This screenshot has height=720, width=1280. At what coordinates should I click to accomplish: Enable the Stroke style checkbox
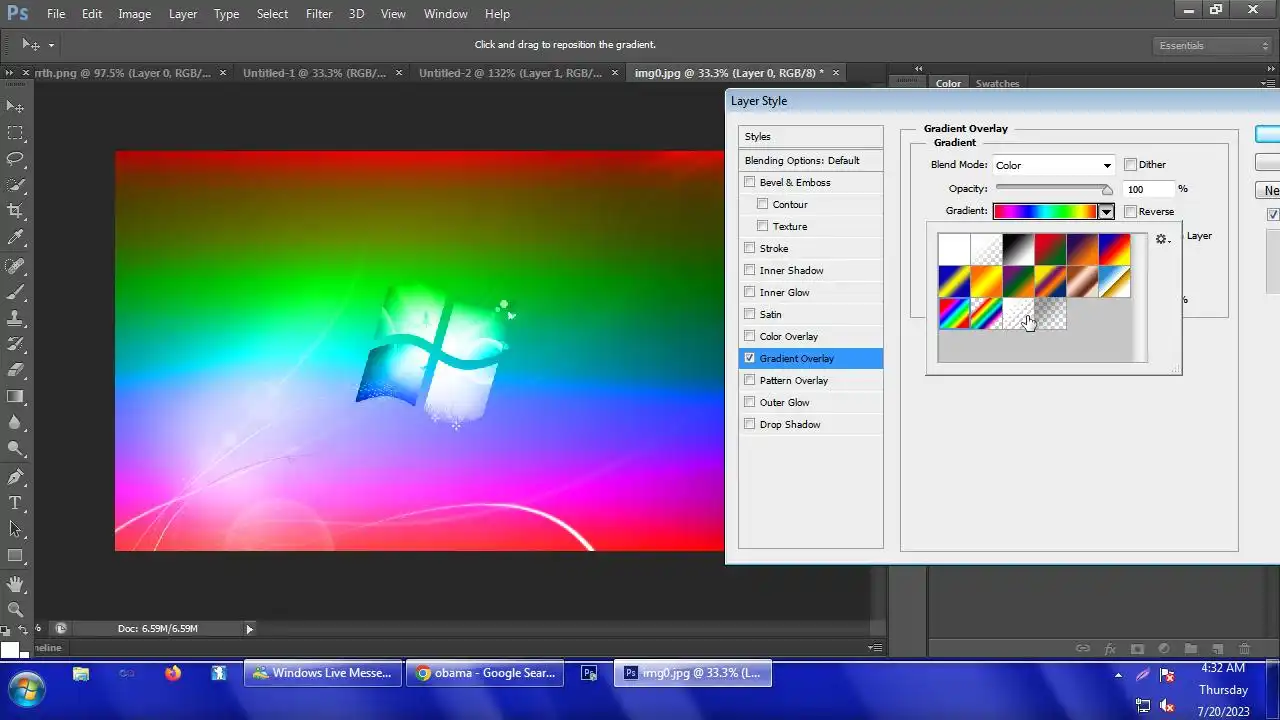(x=749, y=248)
